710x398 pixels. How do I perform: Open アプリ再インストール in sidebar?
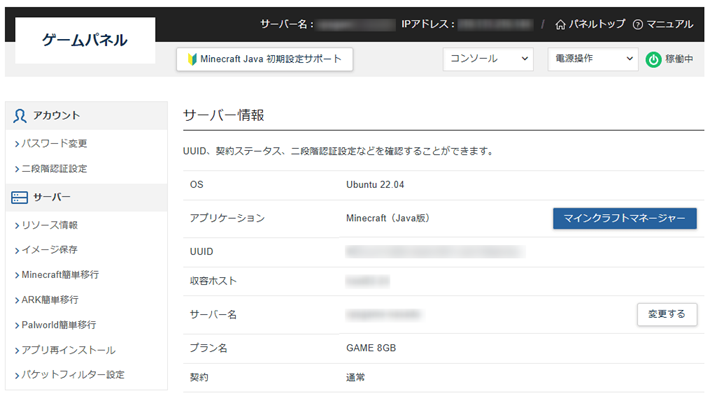tap(68, 350)
